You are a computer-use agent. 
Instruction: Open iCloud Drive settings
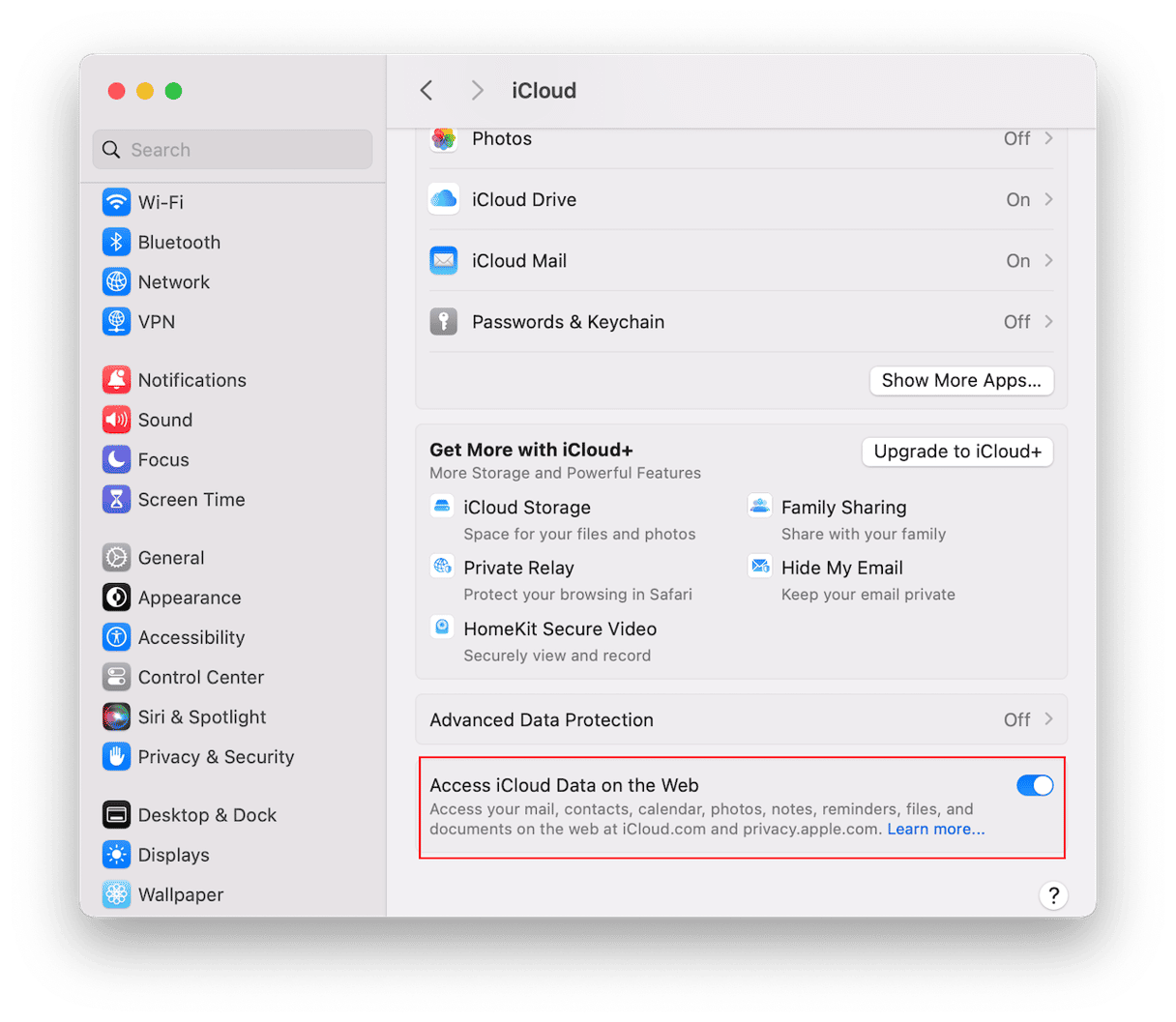[x=1049, y=199]
